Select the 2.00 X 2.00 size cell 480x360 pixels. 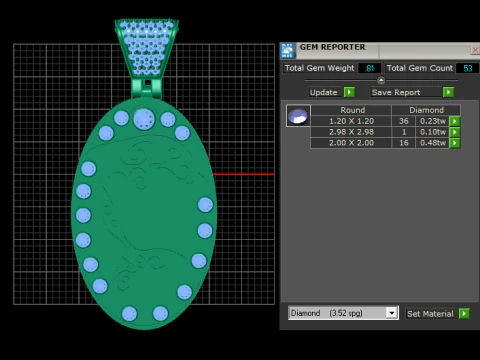[x=351, y=143]
